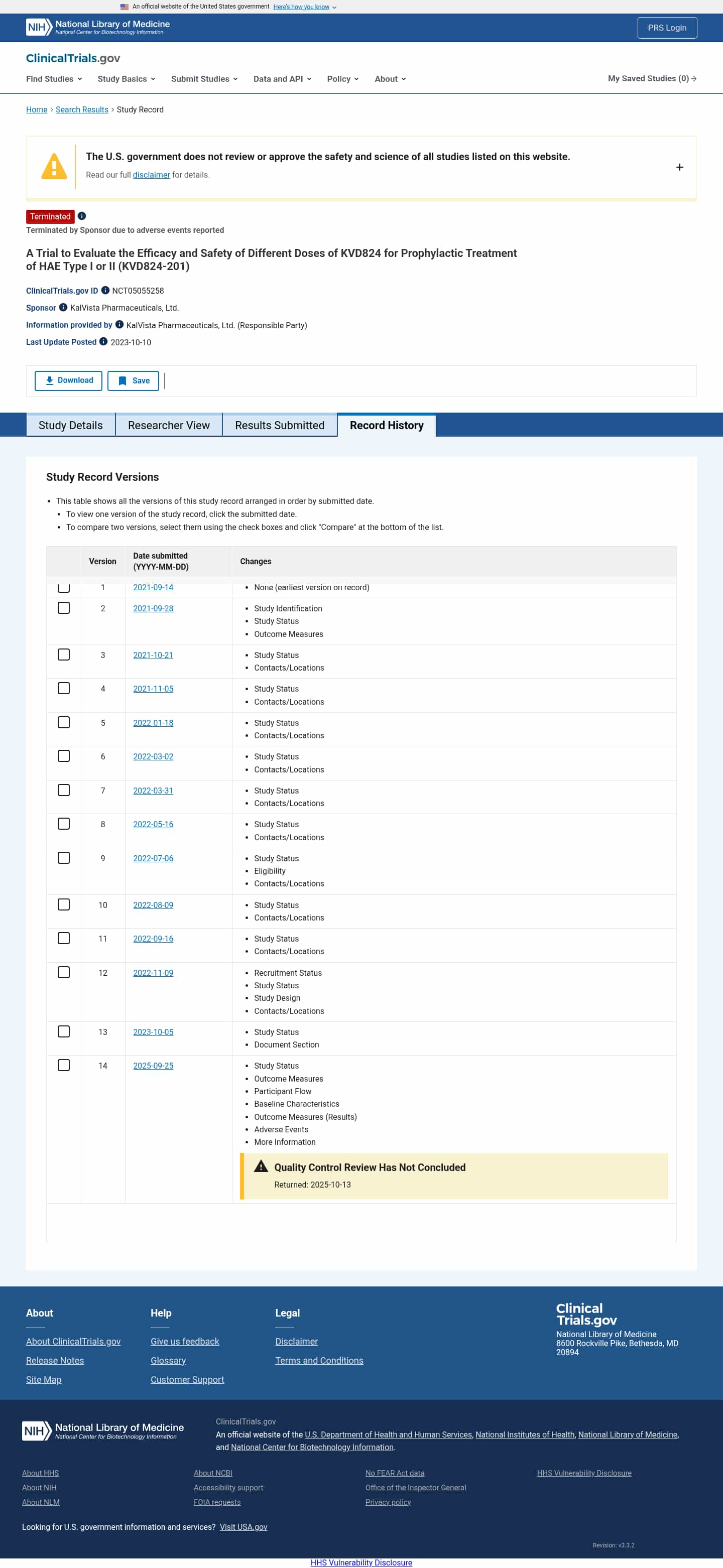Open Office of the Inspector General link
The height and width of the screenshot is (1568, 723).
click(x=416, y=1487)
